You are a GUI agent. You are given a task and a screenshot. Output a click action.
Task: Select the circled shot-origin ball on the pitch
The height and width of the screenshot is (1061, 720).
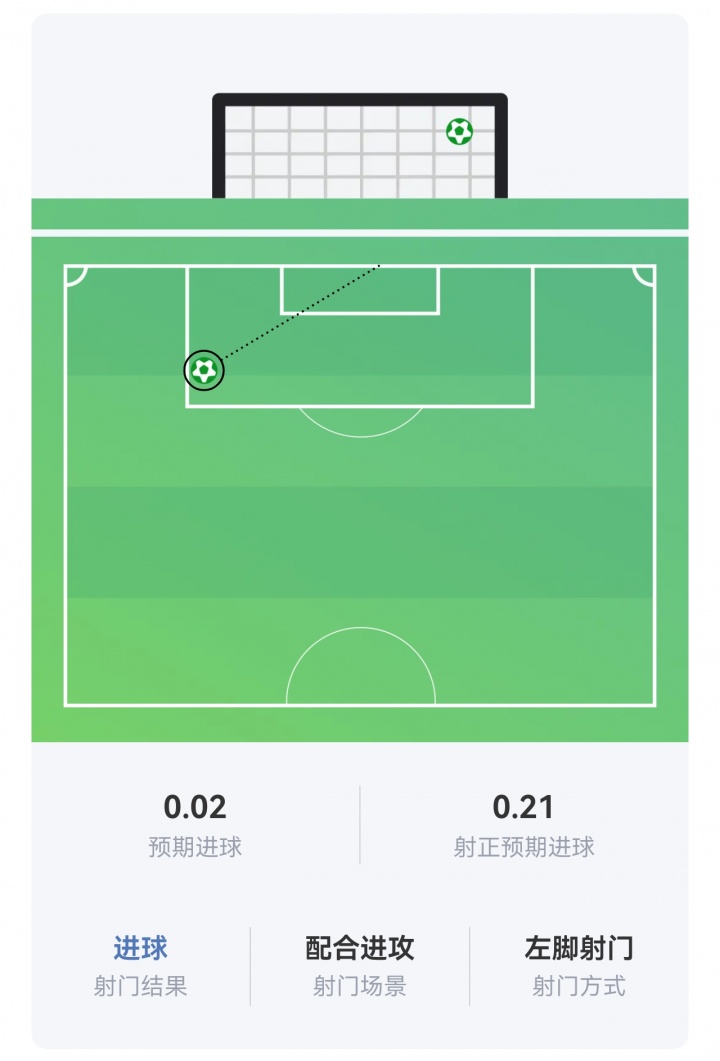click(x=204, y=370)
